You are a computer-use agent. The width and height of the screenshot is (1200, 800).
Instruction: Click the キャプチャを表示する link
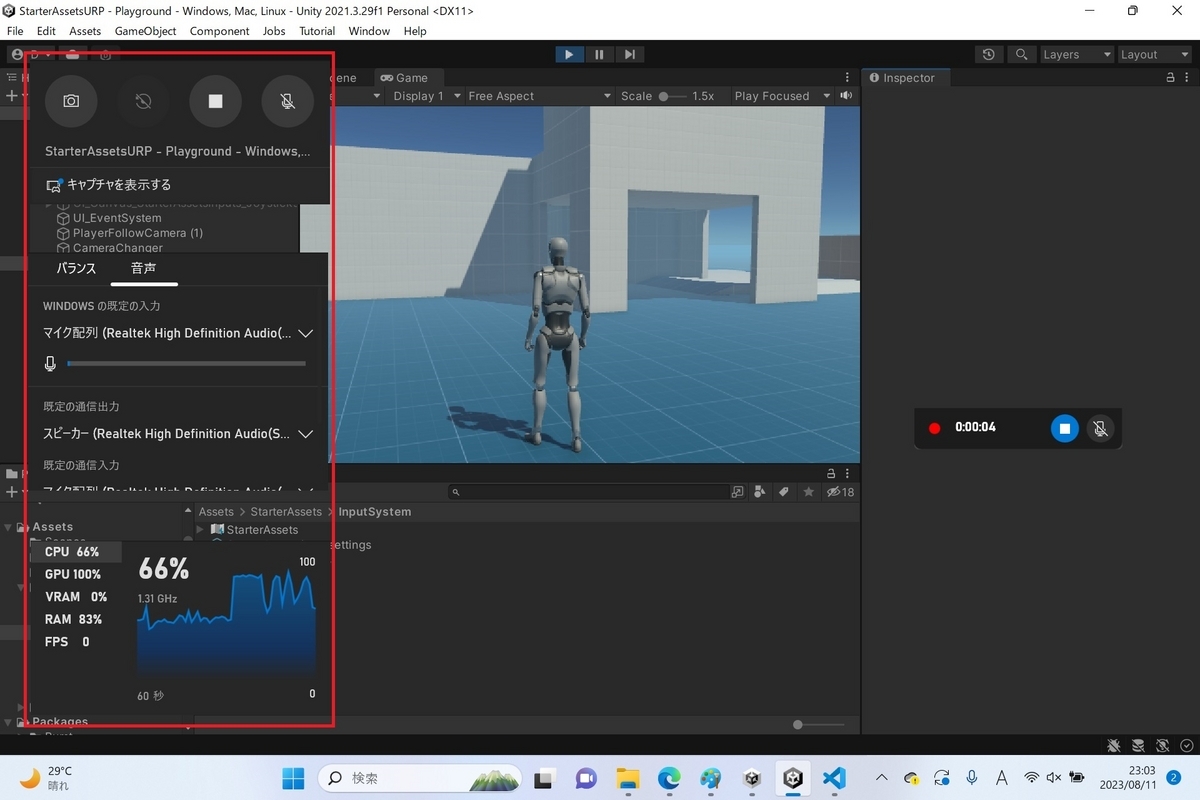tap(109, 185)
